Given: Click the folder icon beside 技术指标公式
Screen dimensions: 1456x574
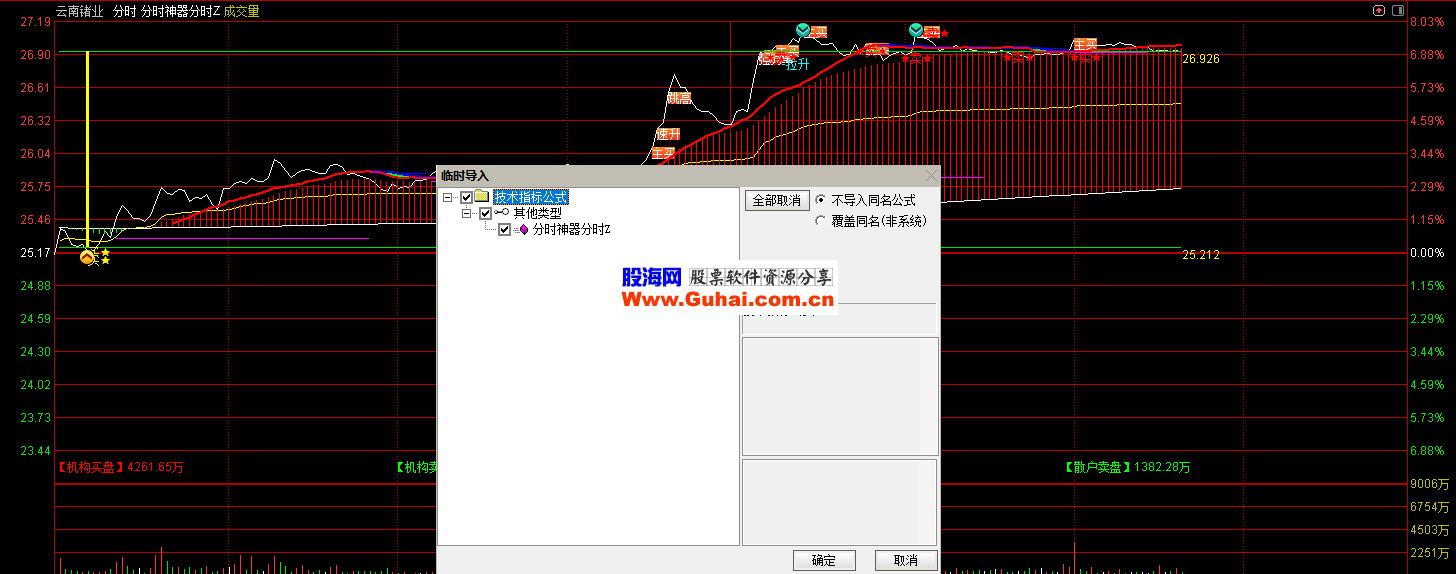Looking at the screenshot, I should (x=482, y=197).
